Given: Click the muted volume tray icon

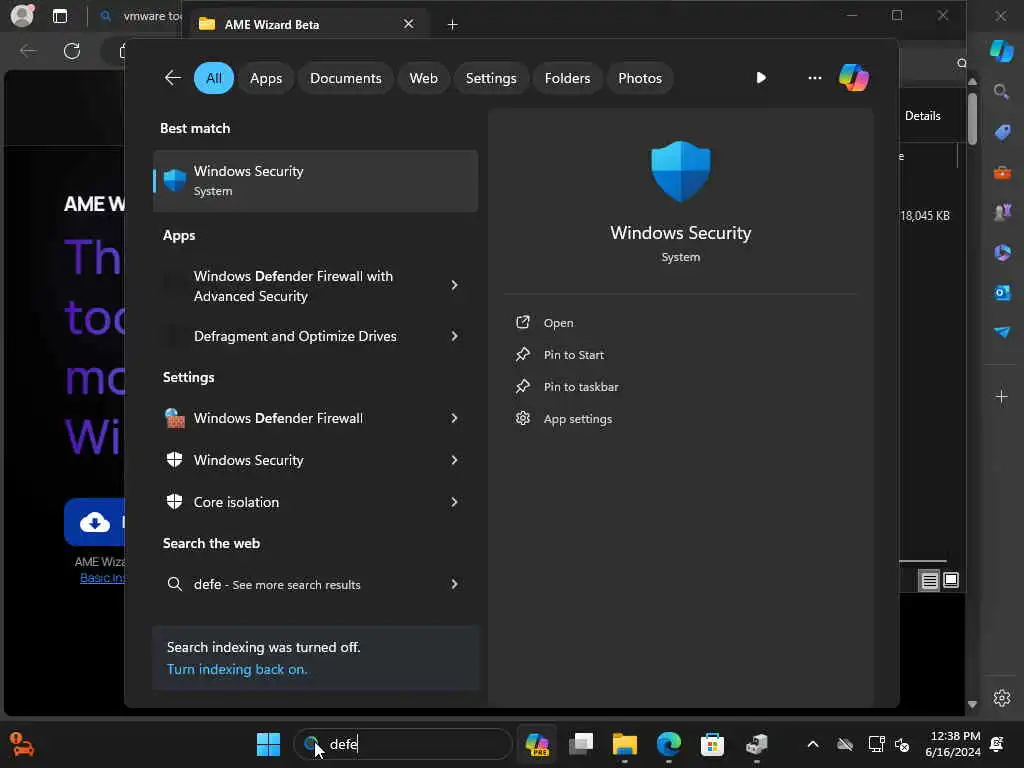Looking at the screenshot, I should click(x=902, y=744).
